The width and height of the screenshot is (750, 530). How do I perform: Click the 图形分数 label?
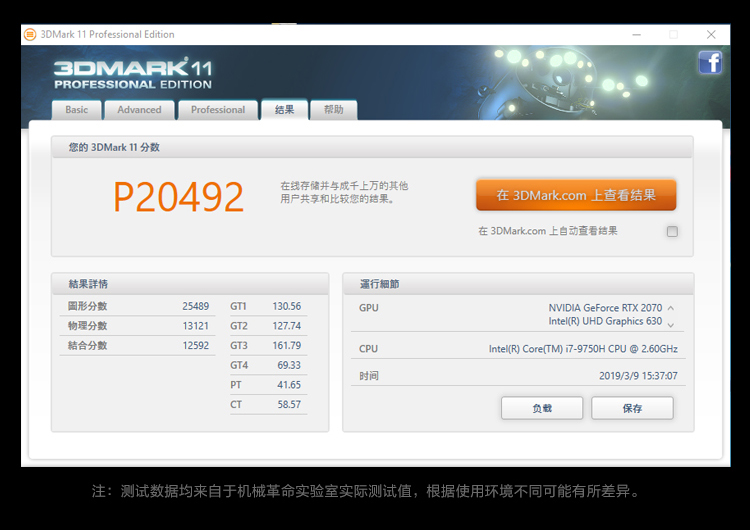coord(88,306)
